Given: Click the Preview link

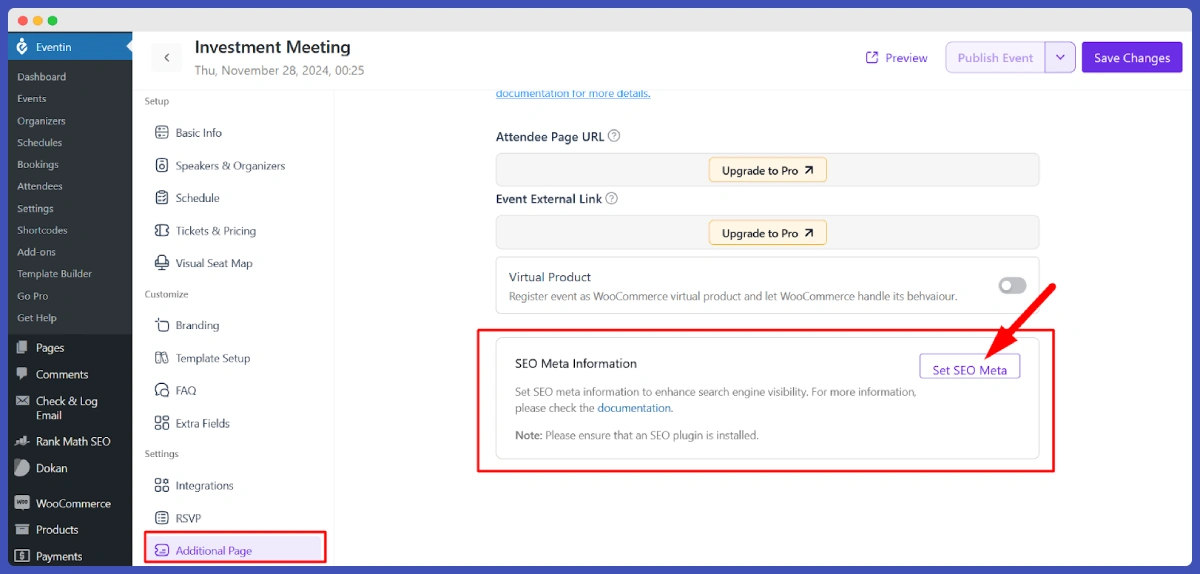Looking at the screenshot, I should coord(897,58).
